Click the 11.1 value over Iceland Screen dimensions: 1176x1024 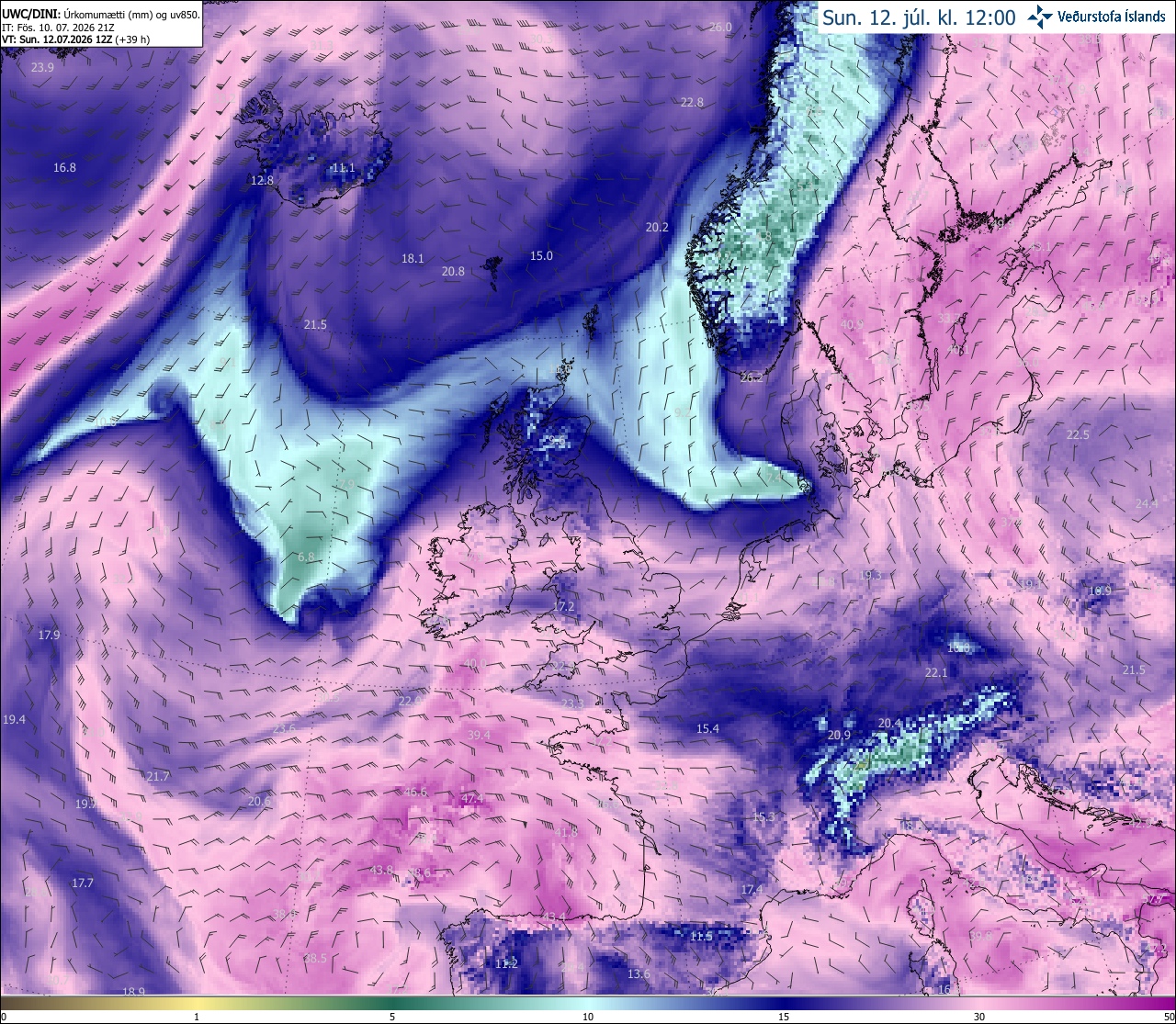pyautogui.click(x=343, y=167)
